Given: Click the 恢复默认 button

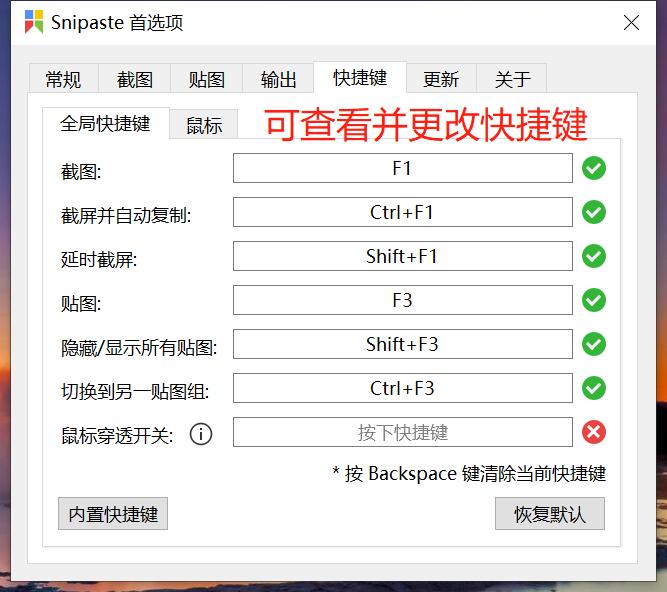Looking at the screenshot, I should pos(550,514).
